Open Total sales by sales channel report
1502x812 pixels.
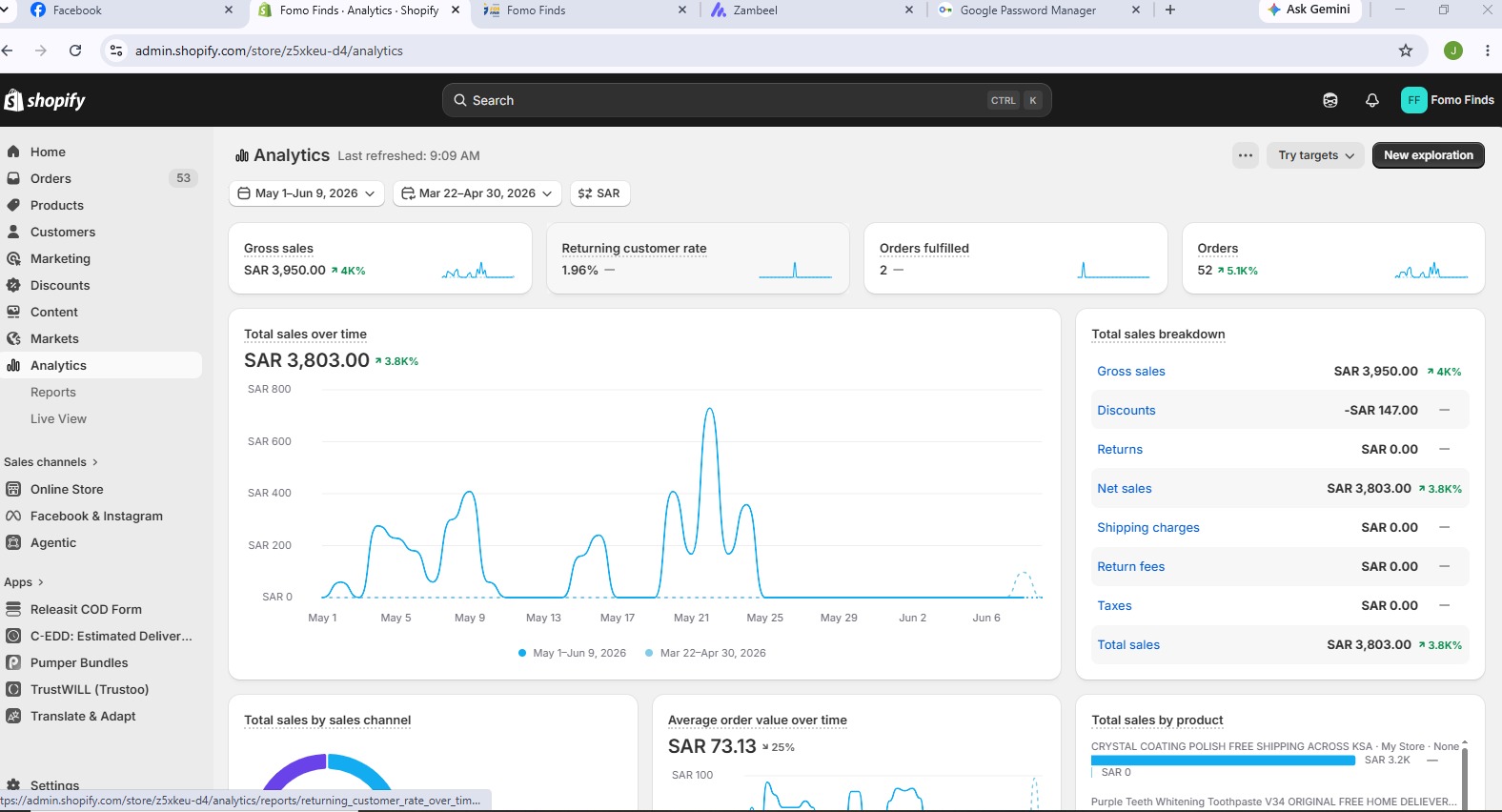[x=327, y=721]
